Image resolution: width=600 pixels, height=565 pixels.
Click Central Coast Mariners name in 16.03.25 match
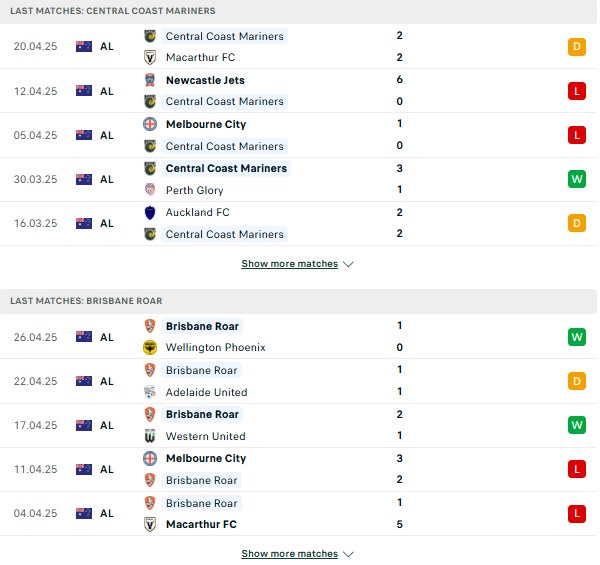click(225, 234)
